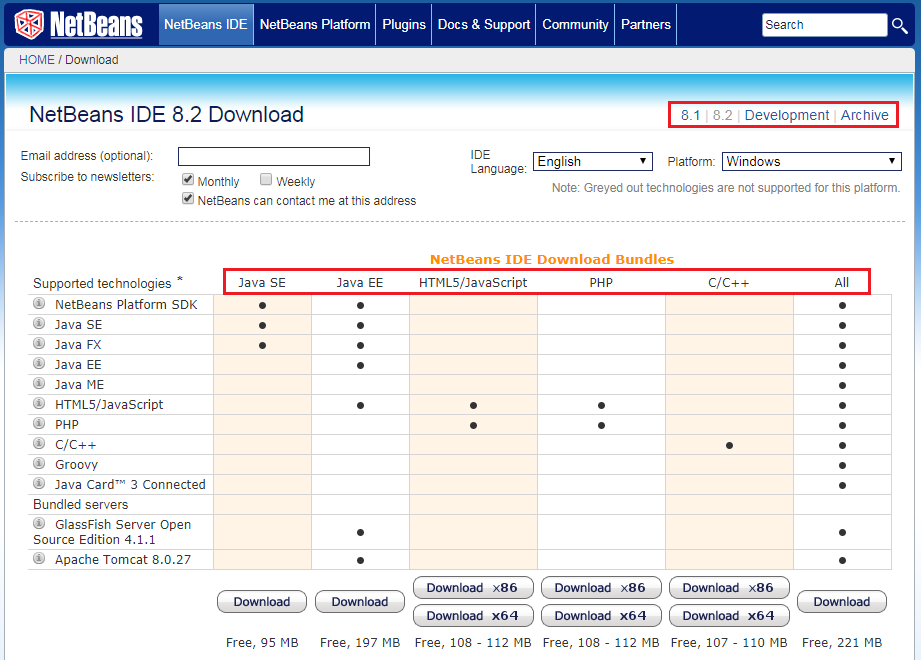Expand the Platform dropdown showing Windows
Viewport: 921px width, 660px height.
click(811, 161)
